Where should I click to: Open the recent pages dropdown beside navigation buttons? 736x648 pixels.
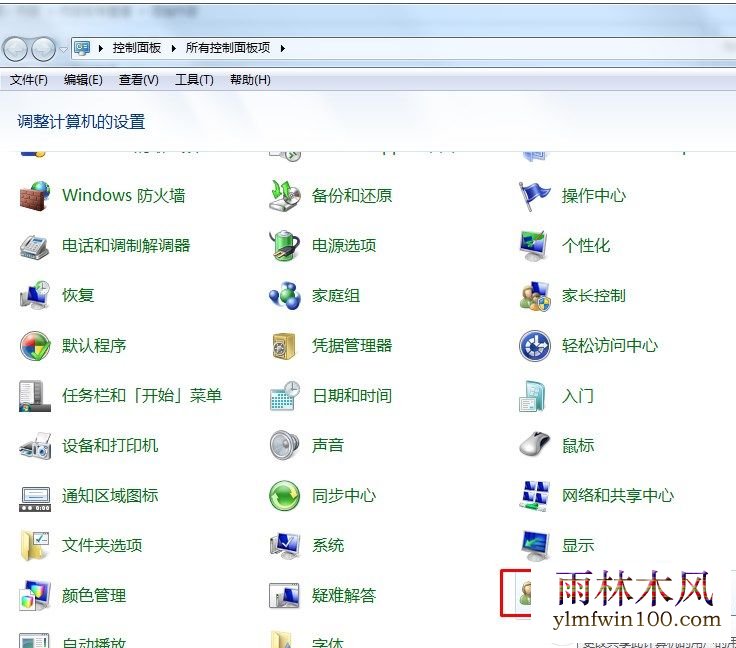click(63, 49)
